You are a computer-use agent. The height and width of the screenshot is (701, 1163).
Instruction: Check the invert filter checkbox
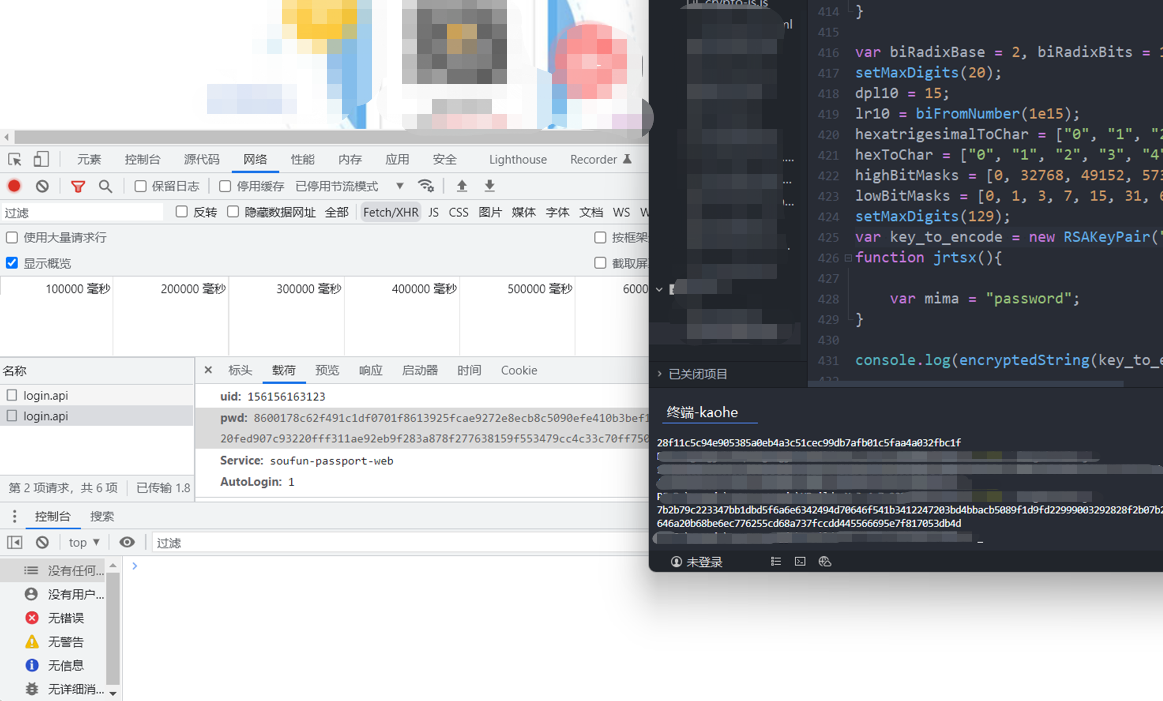tap(182, 212)
